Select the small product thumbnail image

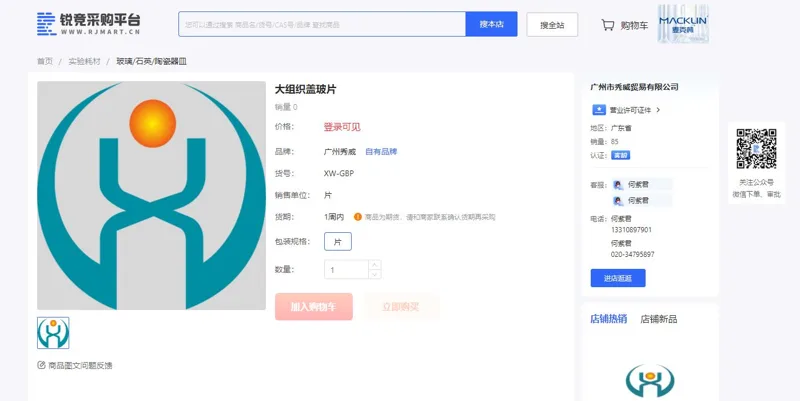tap(53, 333)
